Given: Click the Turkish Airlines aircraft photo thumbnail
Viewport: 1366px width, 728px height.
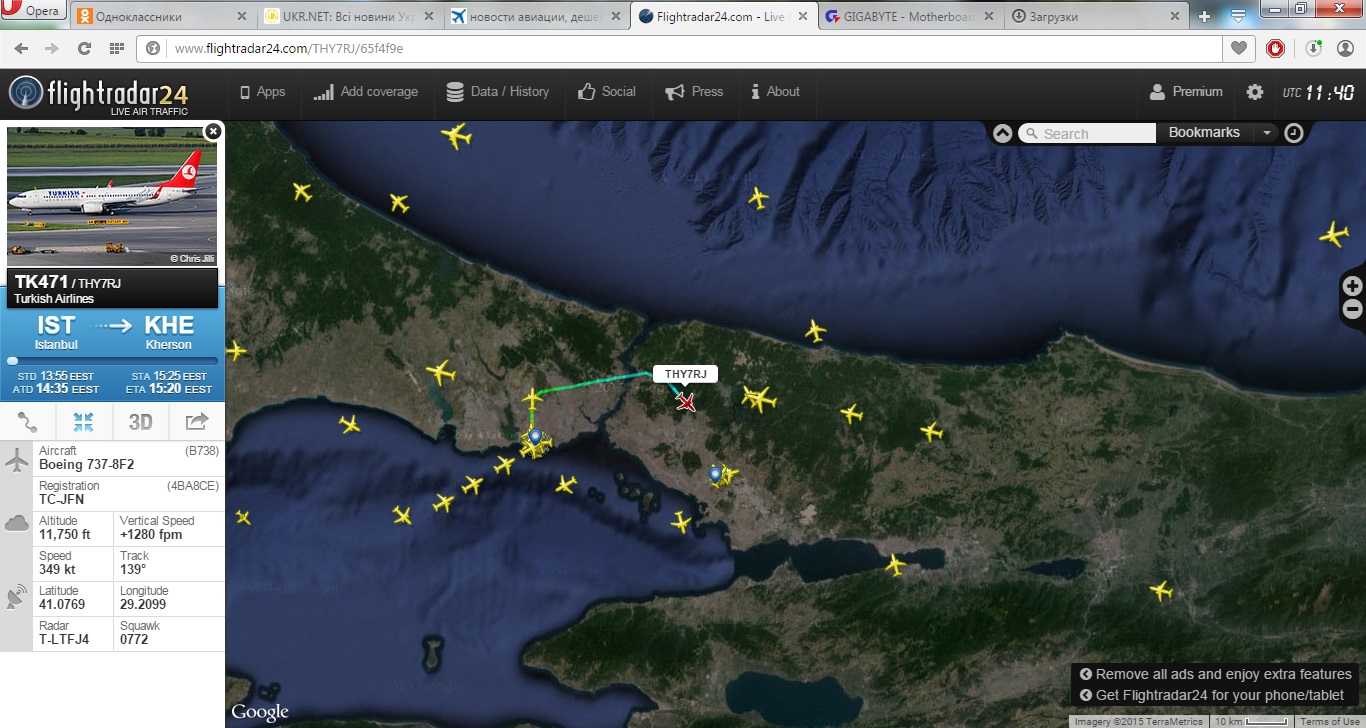Looking at the screenshot, I should (112, 196).
